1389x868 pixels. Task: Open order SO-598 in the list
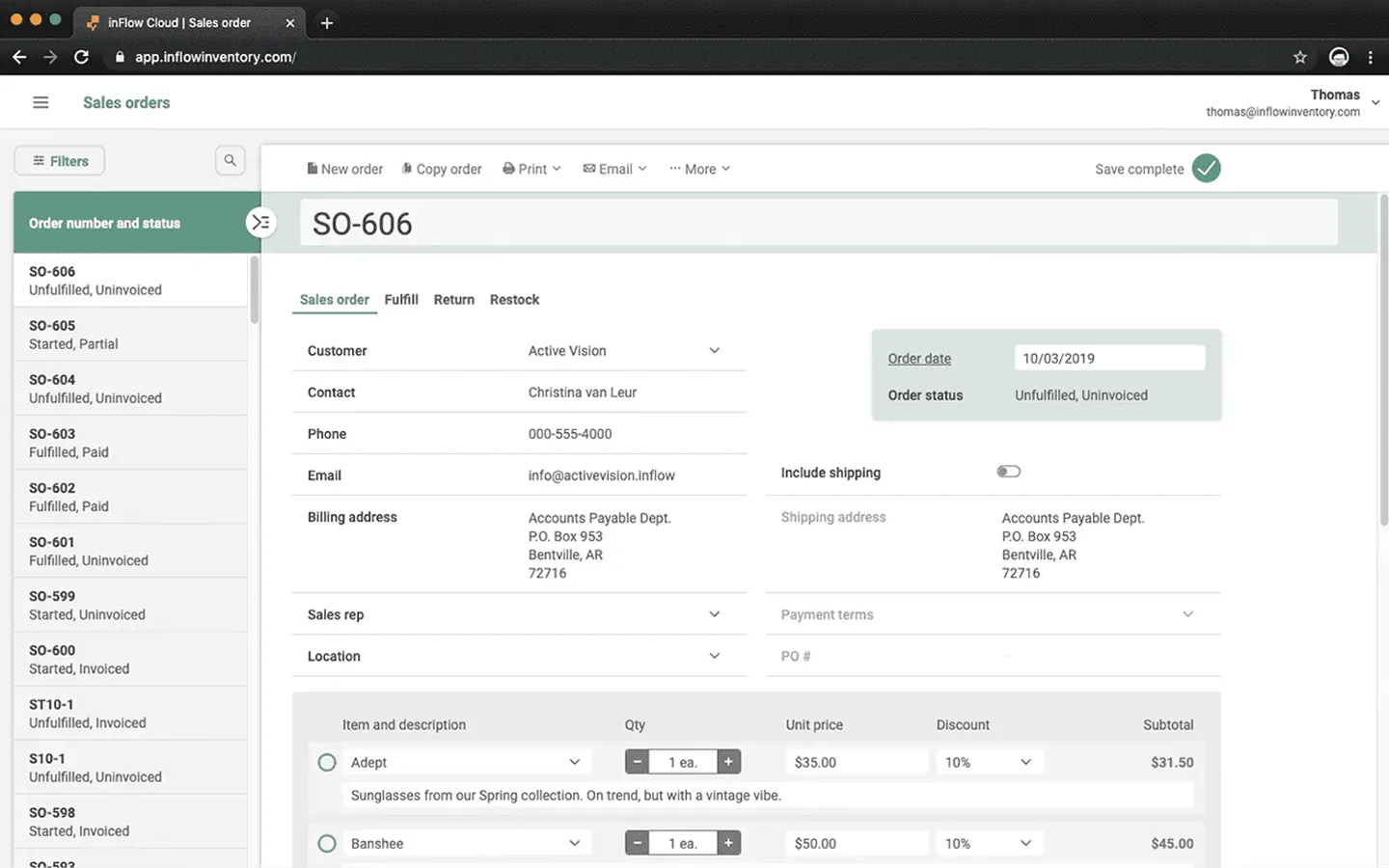tap(130, 821)
